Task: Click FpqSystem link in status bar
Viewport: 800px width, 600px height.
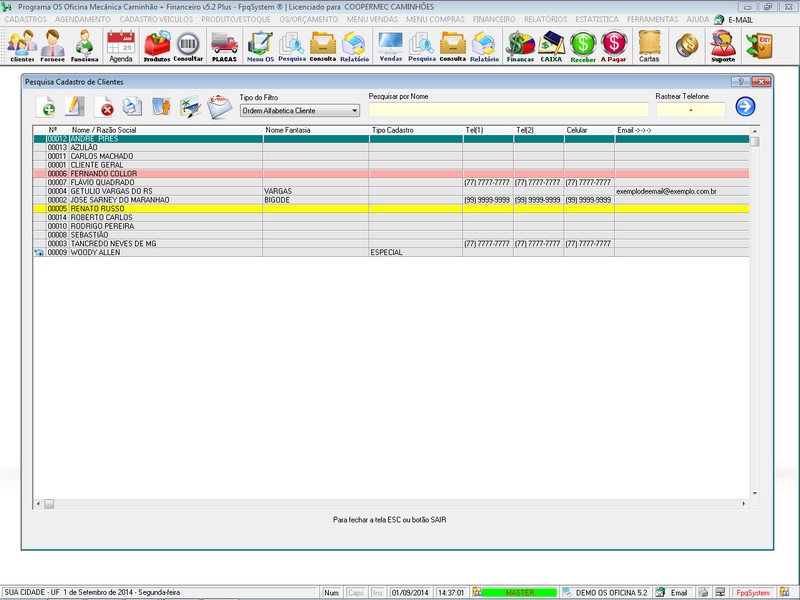Action: [x=753, y=593]
